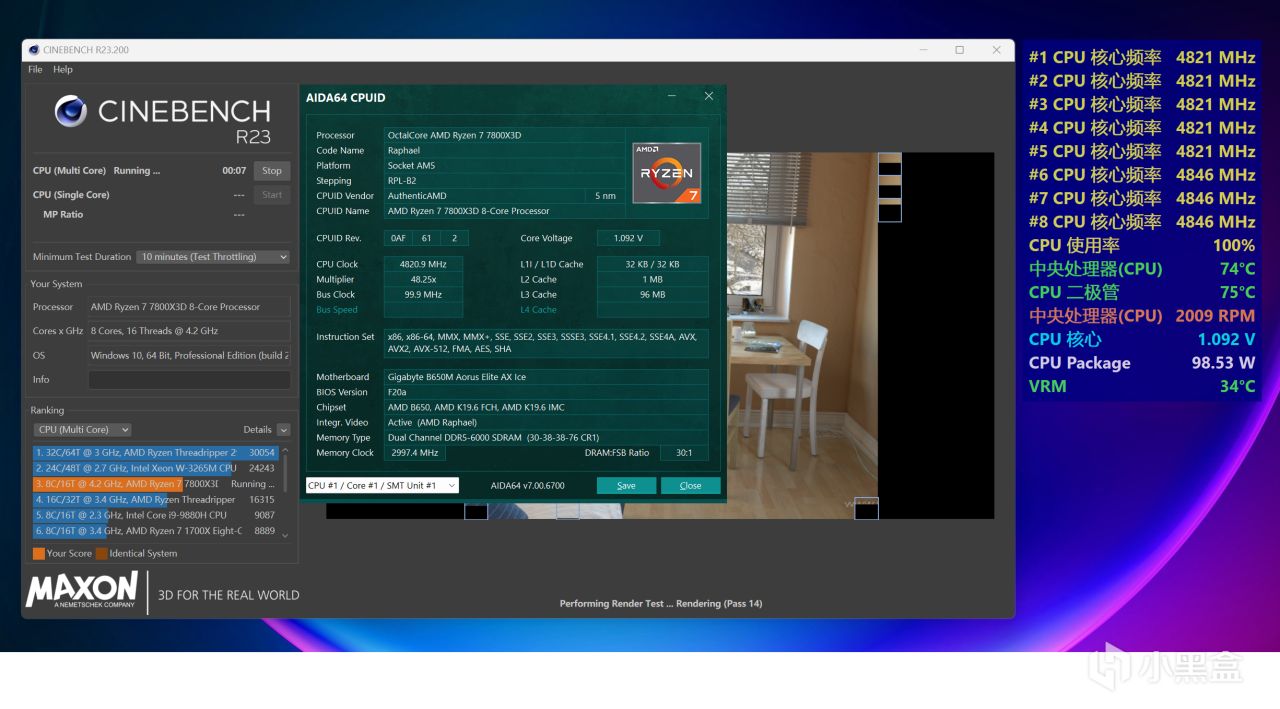Expand the ranking Details arrow button

284,429
